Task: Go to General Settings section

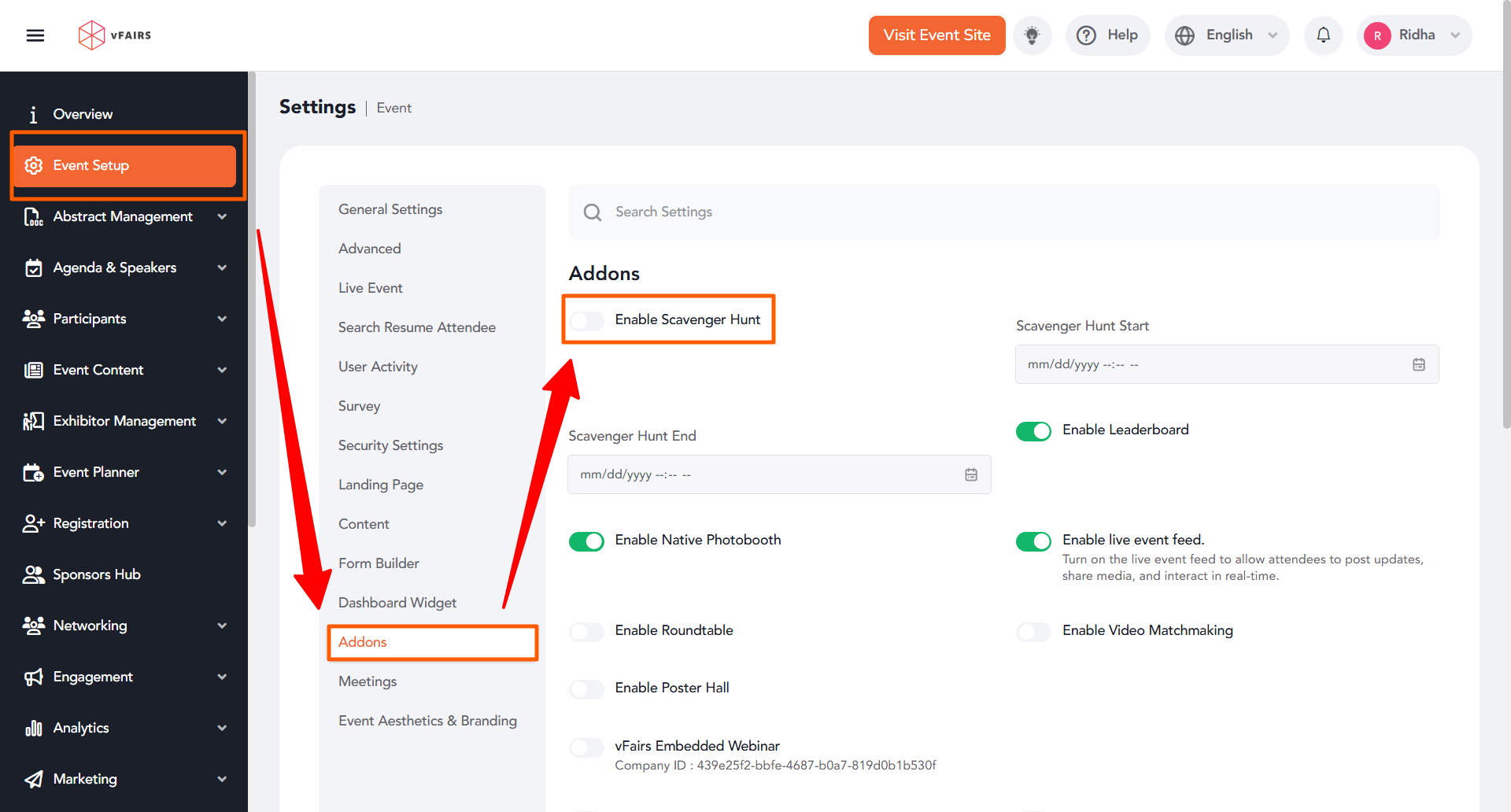Action: [x=390, y=209]
